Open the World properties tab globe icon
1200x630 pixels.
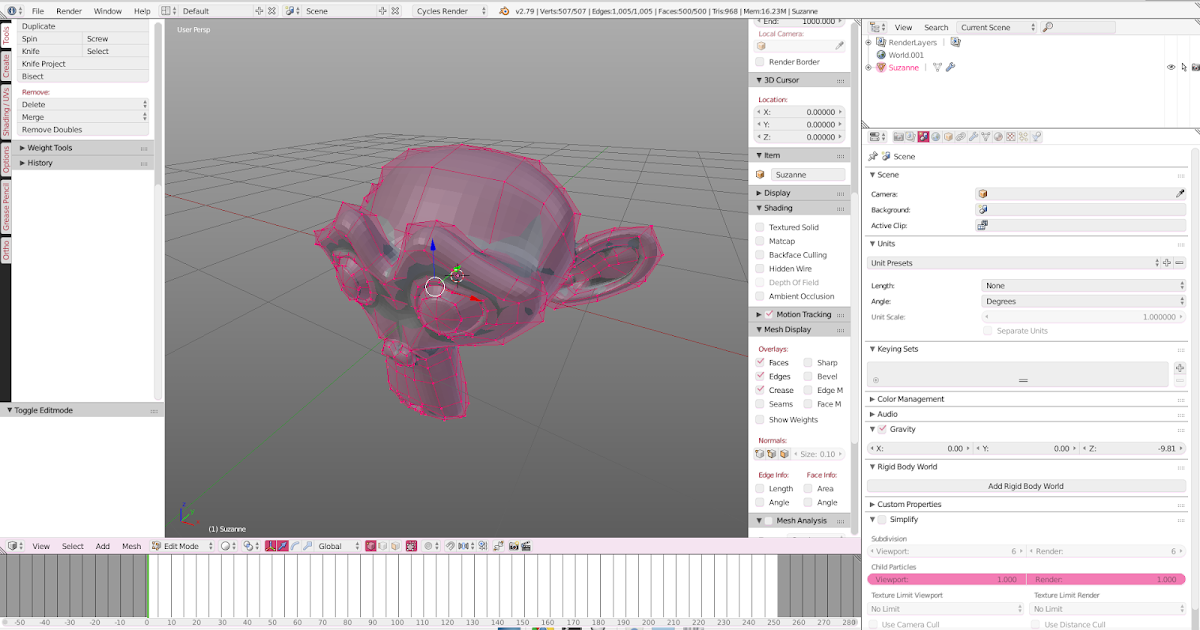[x=935, y=136]
